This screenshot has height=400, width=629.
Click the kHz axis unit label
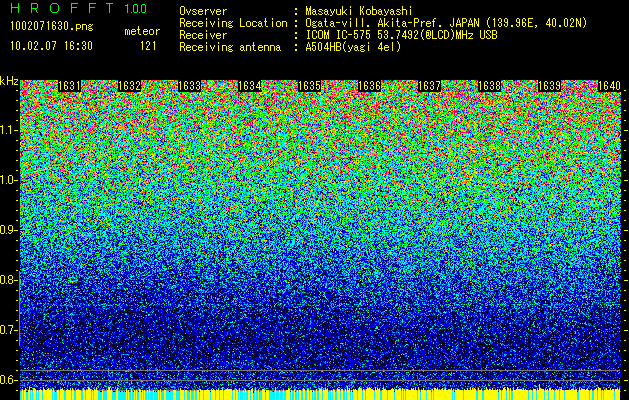[9, 81]
